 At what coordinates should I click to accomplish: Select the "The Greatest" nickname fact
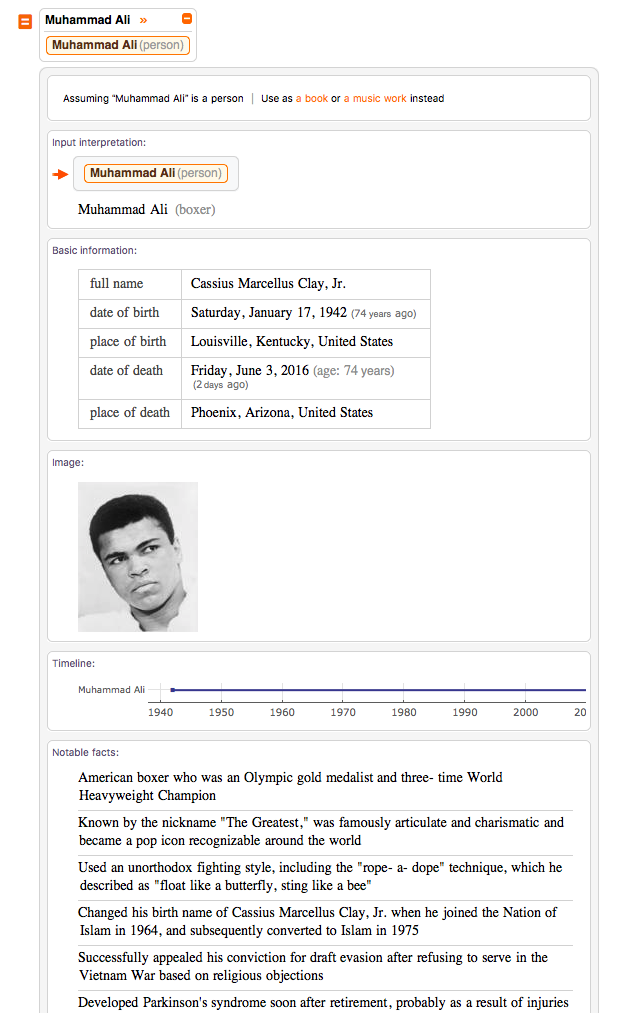click(x=321, y=831)
